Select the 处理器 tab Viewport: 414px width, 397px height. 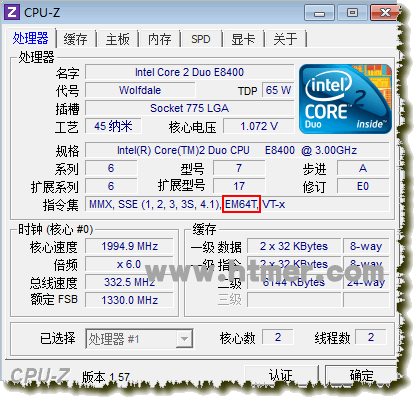31,38
